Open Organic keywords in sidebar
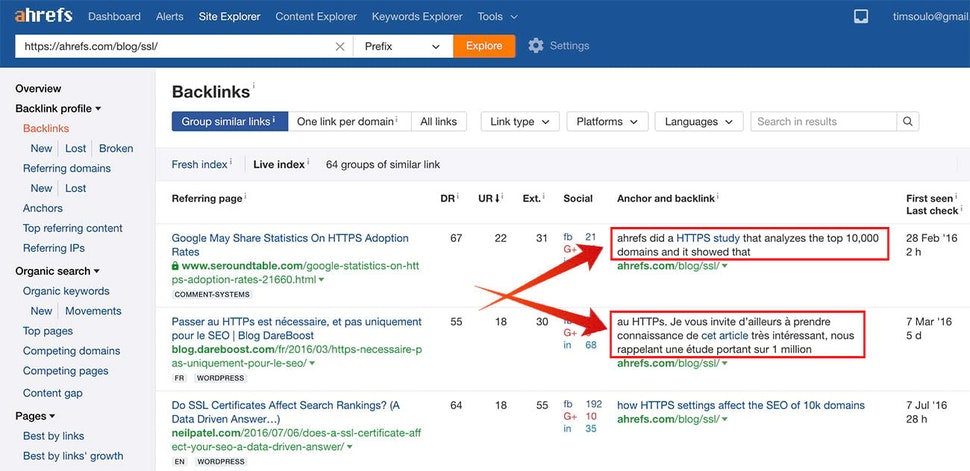This screenshot has height=471, width=970. 66,291
